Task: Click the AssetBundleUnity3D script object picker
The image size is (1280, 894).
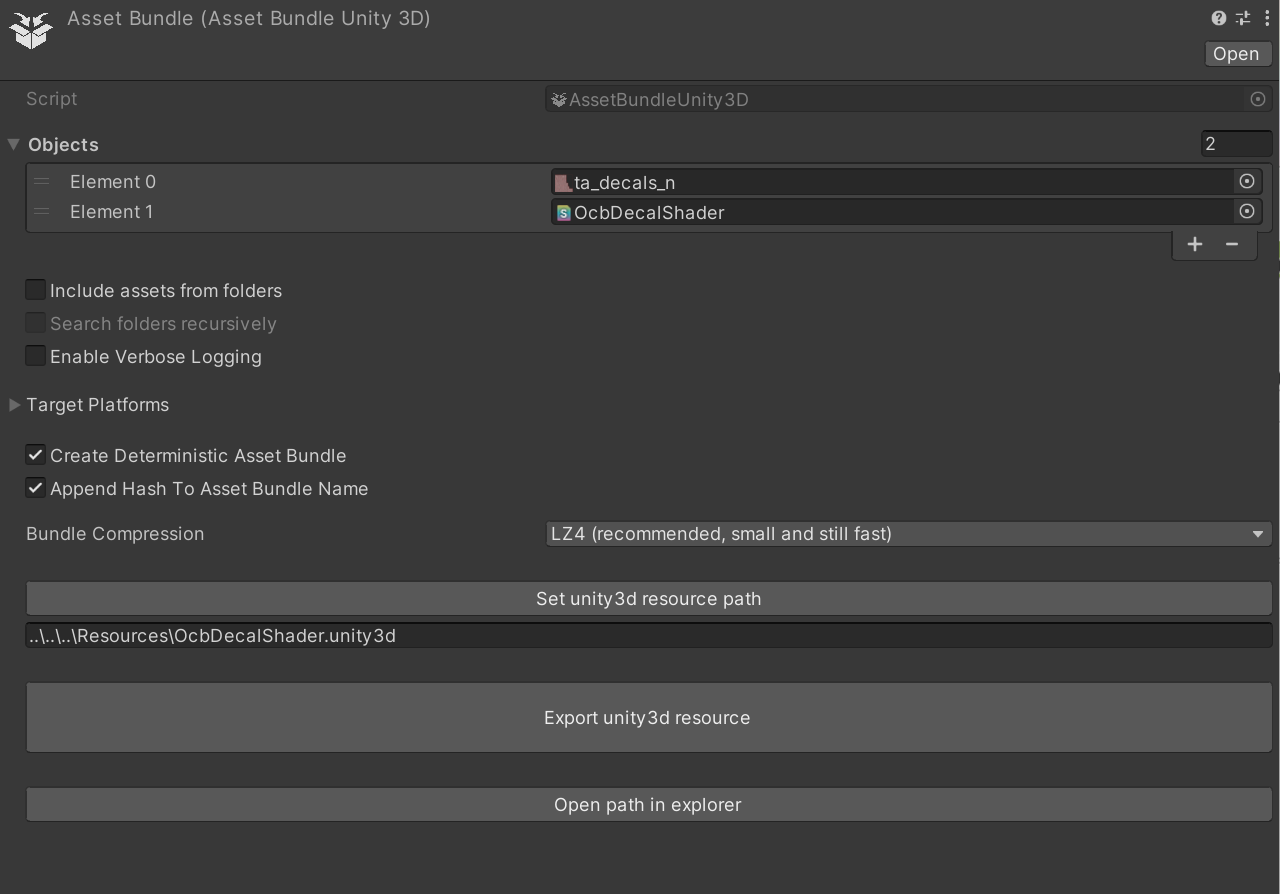Action: pyautogui.click(x=1258, y=99)
